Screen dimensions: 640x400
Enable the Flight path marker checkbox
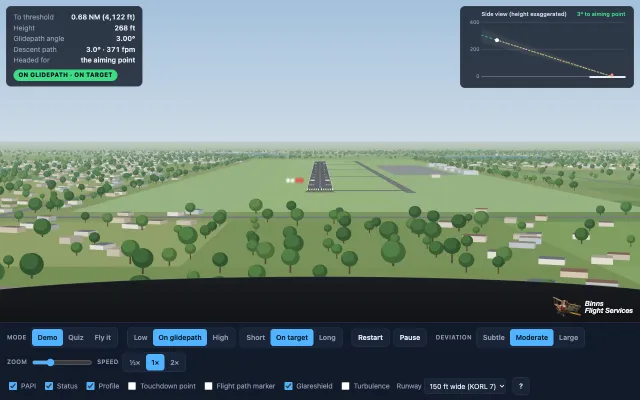click(209, 386)
